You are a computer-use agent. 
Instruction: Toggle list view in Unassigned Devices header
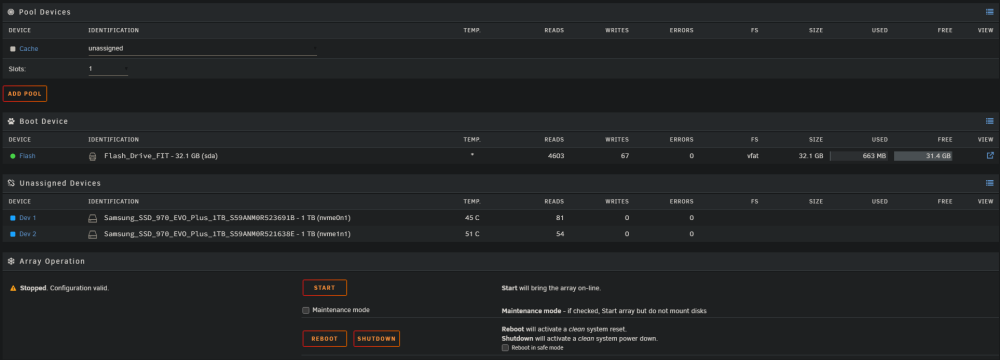coord(990,183)
